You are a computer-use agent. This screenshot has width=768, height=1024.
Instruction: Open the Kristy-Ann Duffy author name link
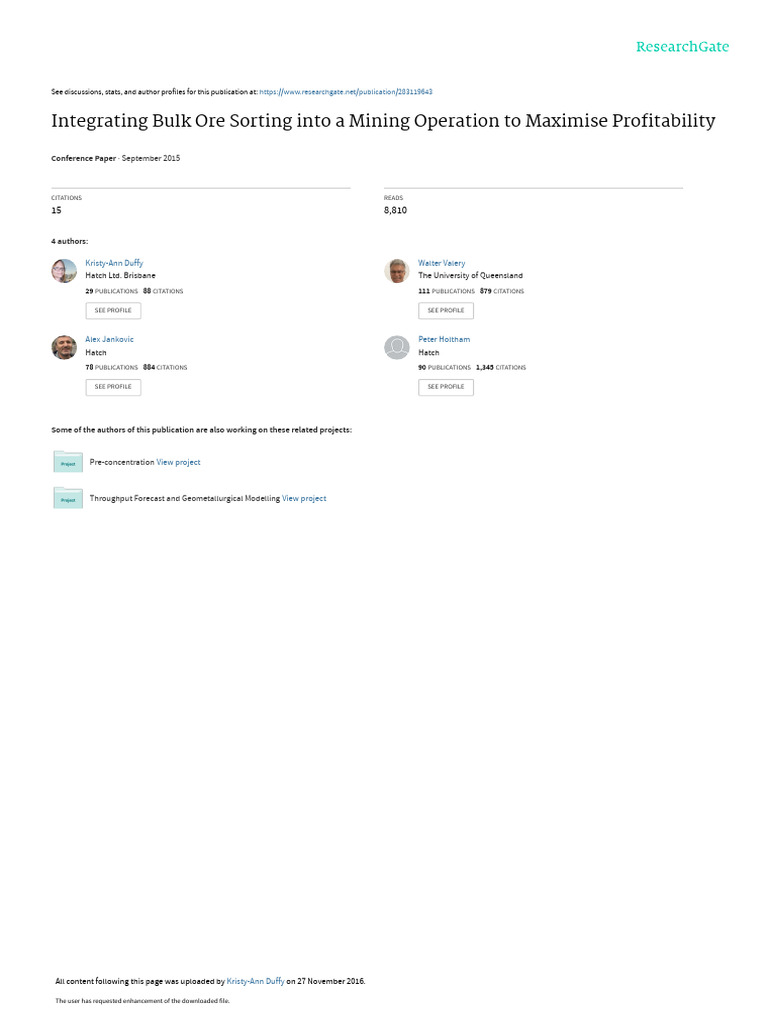point(114,263)
